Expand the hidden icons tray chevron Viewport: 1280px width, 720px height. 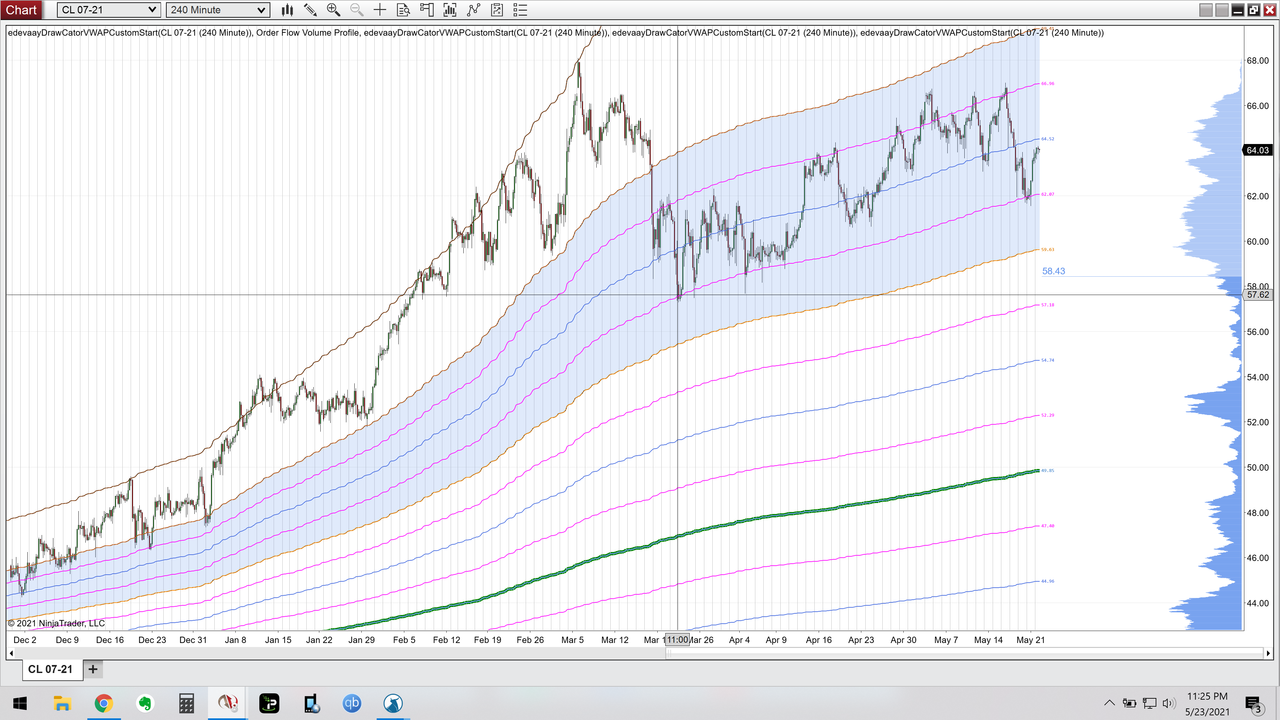tap(1109, 704)
